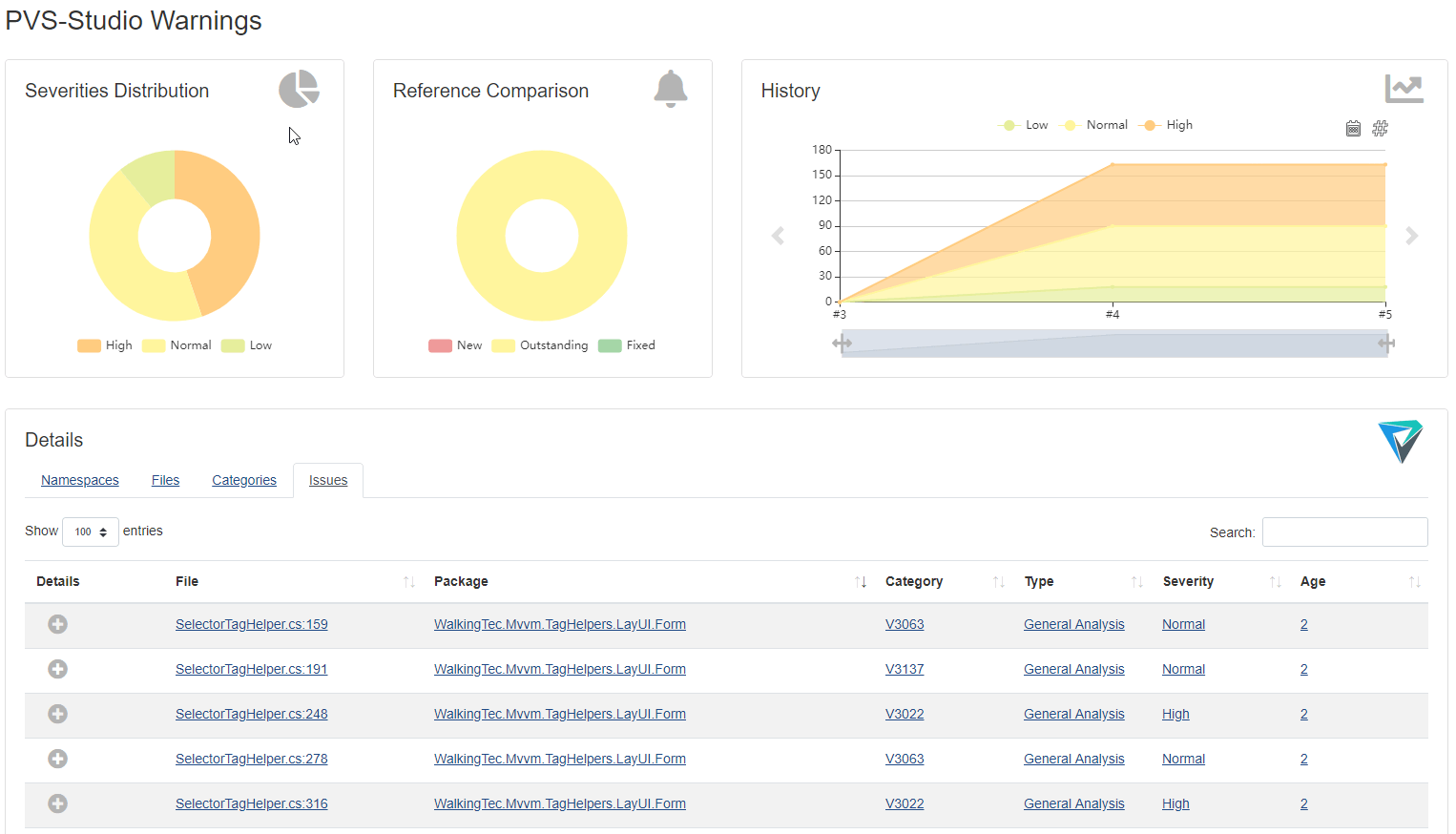Viewport: 1456px width, 834px height.
Task: Expand details for SelectorTagHelper.cs:316 row
Action: point(58,803)
